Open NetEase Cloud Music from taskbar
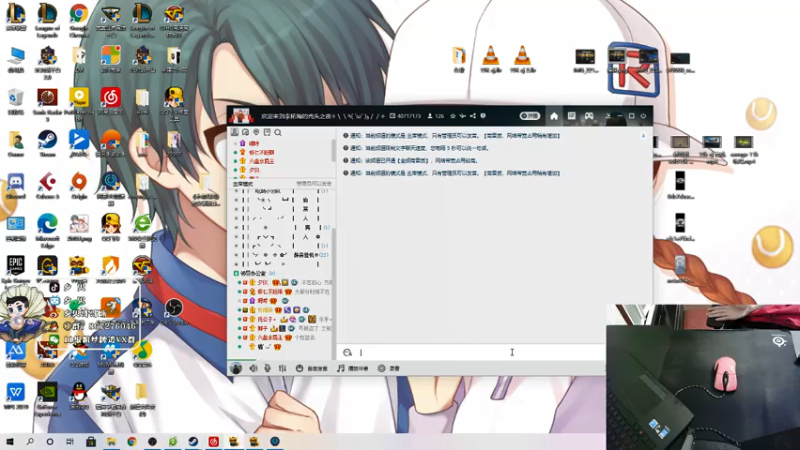Viewport: 800px width, 450px height. click(213, 441)
